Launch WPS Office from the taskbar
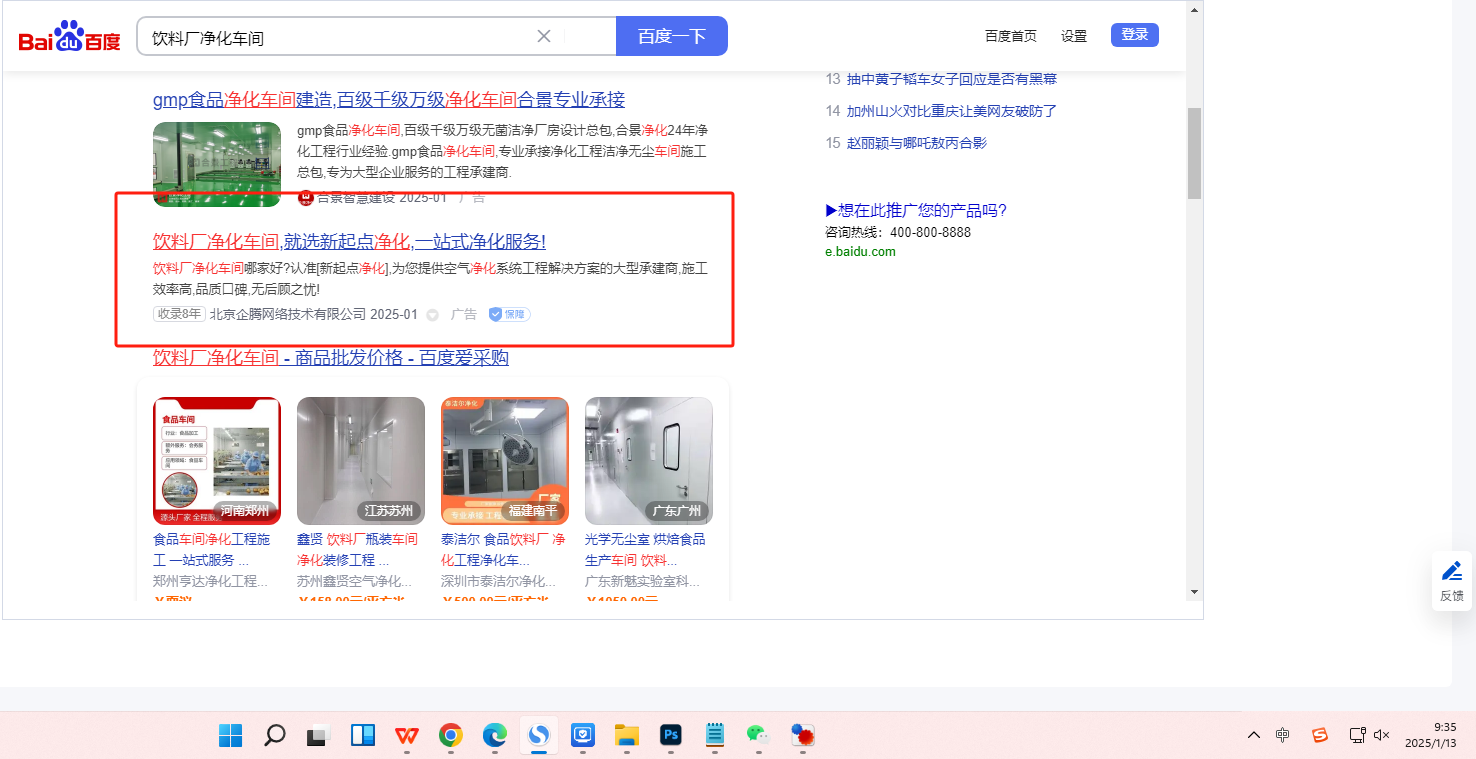1476x759 pixels. pos(407,736)
